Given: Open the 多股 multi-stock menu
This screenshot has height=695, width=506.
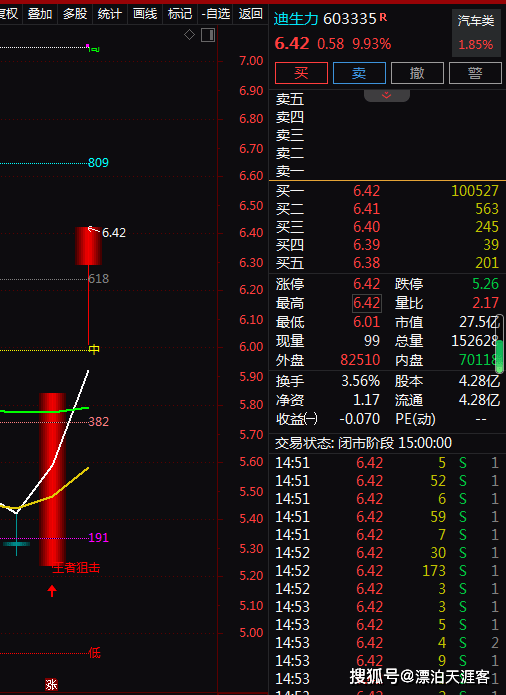Looking at the screenshot, I should click(x=75, y=14).
